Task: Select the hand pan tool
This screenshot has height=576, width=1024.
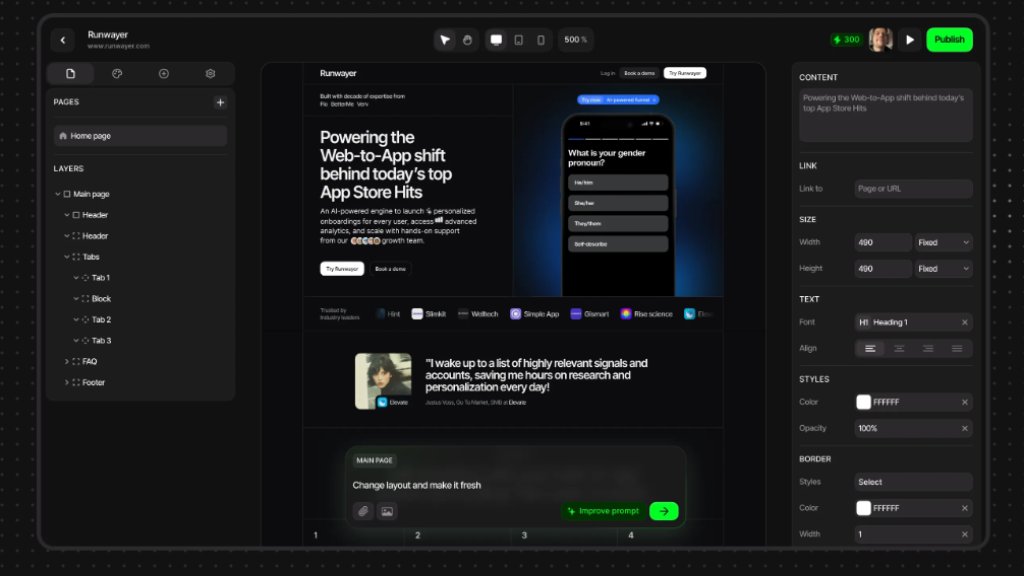Action: [x=468, y=40]
